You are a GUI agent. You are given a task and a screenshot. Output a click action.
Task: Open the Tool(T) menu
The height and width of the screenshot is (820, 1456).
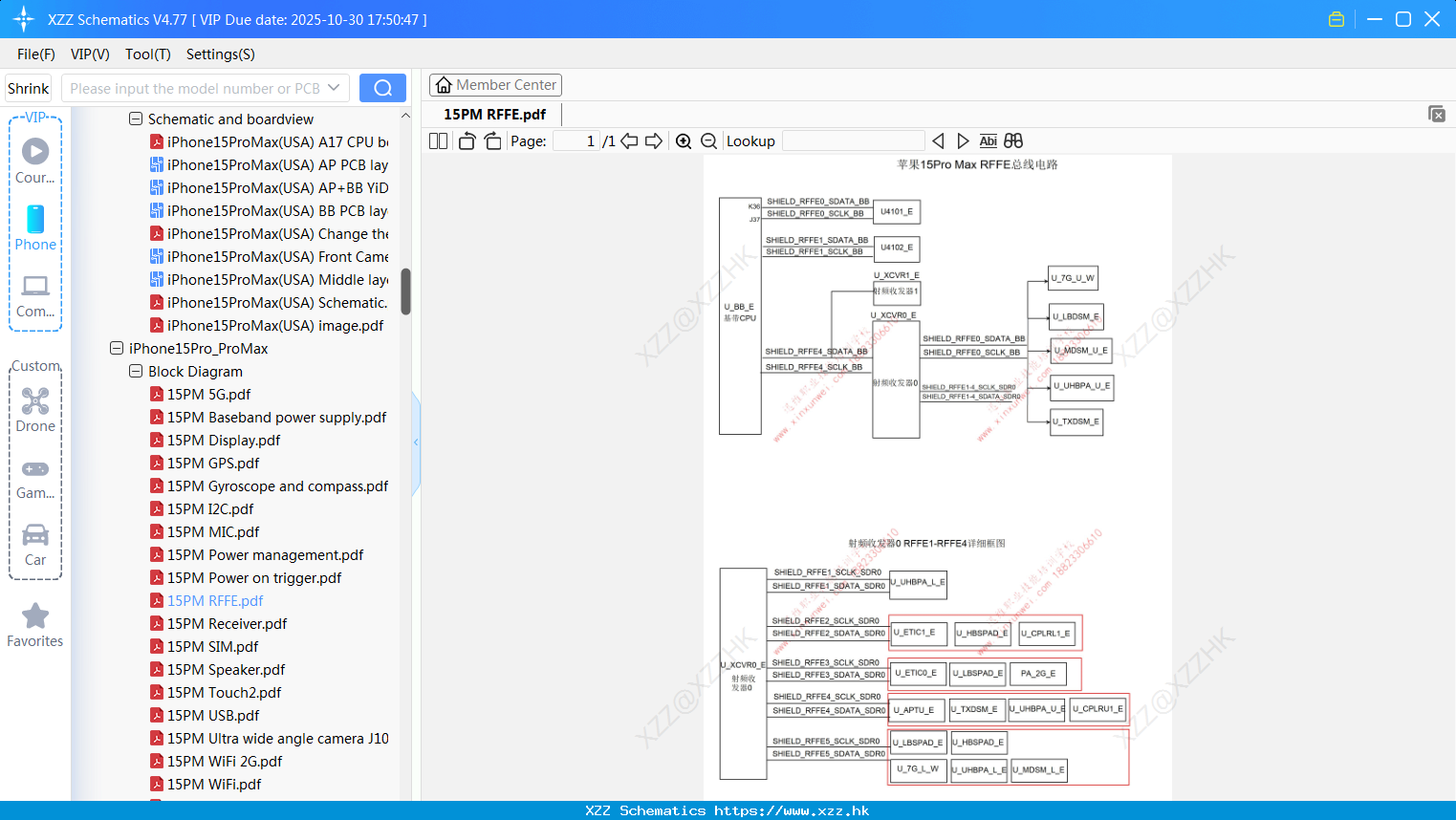[x=148, y=54]
